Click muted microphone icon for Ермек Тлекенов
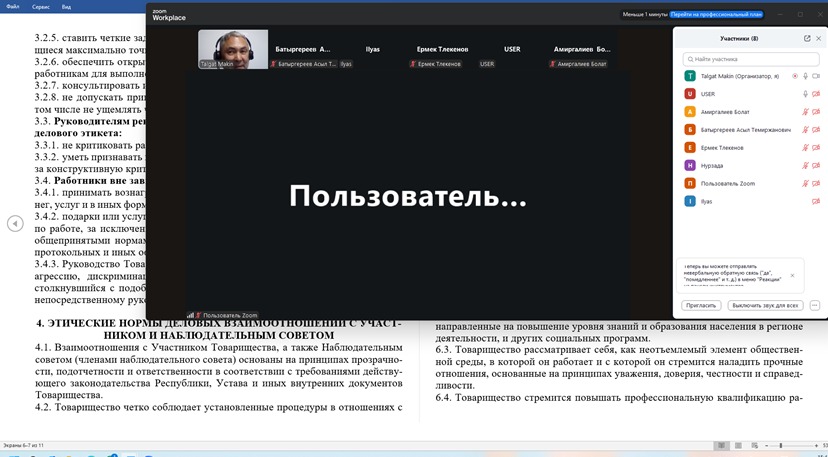This screenshot has height=457, width=828. click(x=805, y=148)
